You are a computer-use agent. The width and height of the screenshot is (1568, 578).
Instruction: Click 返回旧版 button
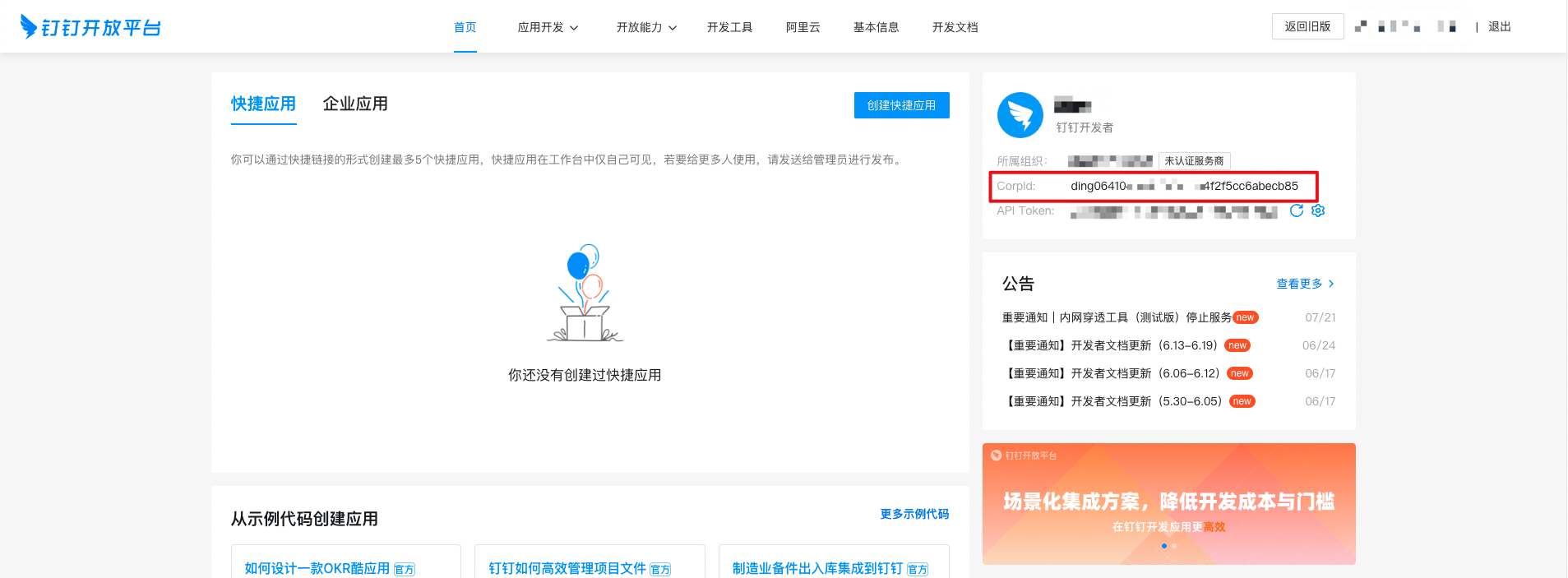pyautogui.click(x=1308, y=26)
